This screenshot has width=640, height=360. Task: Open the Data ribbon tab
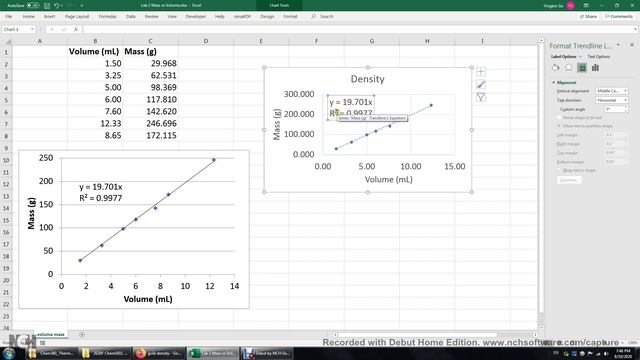pyautogui.click(x=131, y=16)
